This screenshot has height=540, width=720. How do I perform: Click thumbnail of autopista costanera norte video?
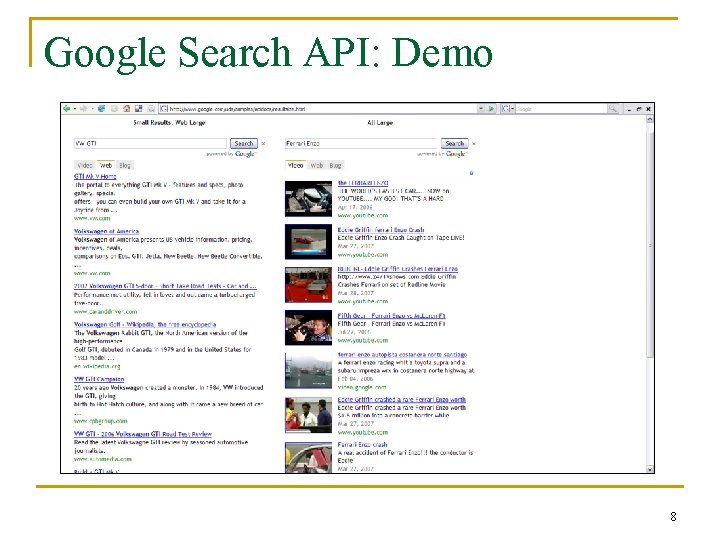point(308,371)
